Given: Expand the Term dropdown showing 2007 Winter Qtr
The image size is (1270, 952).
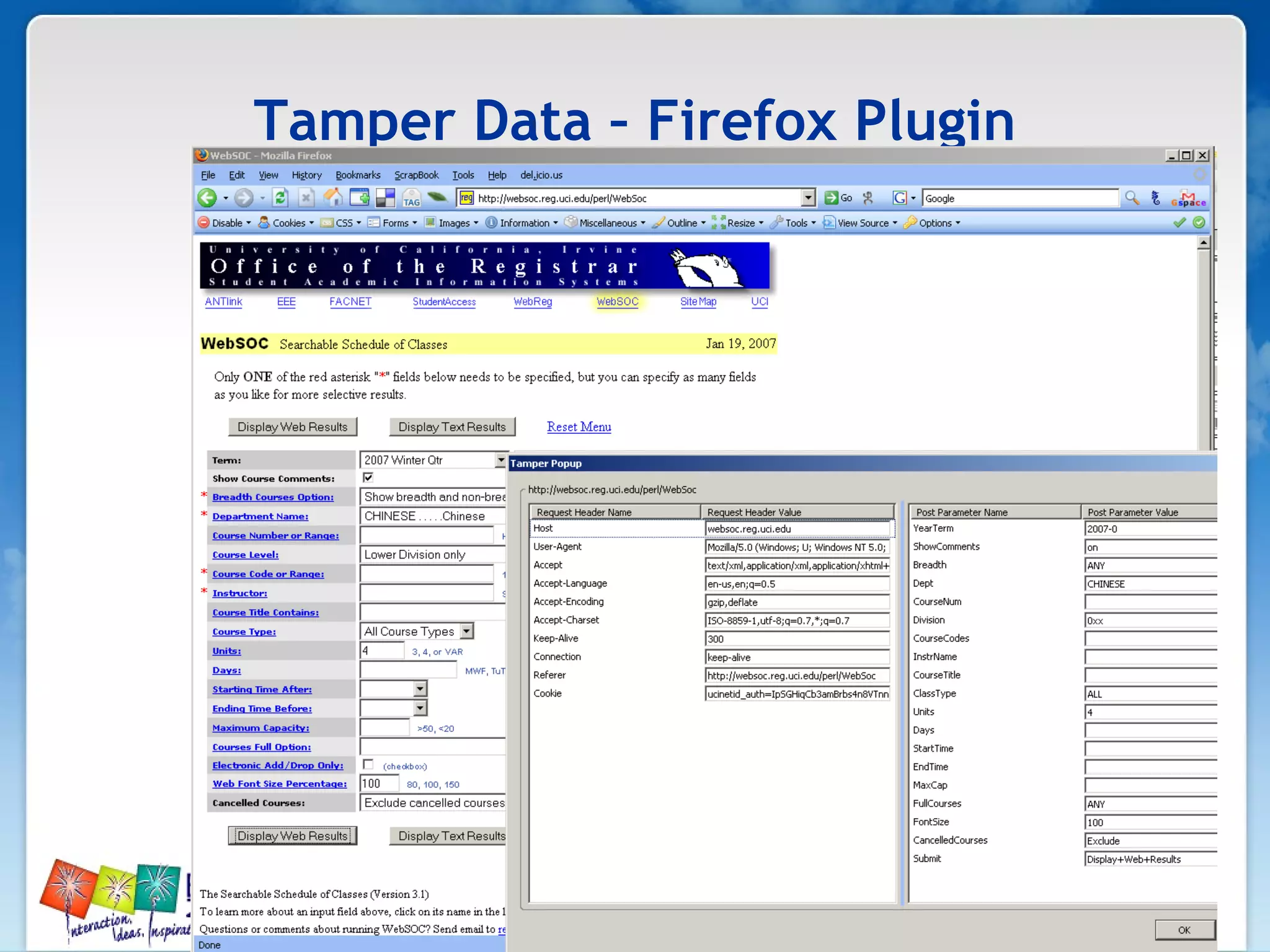Looking at the screenshot, I should click(500, 460).
